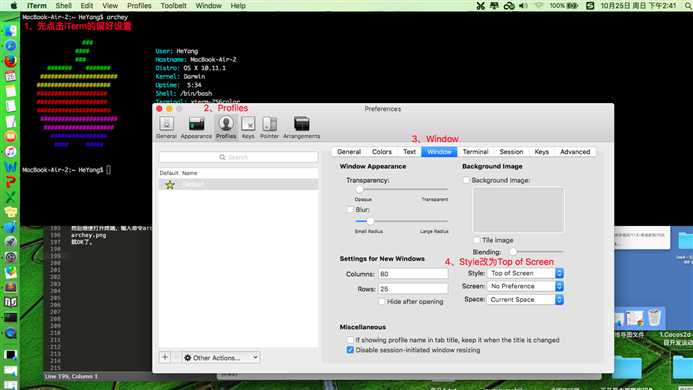Open Launchpad rocket icon in Dock

tap(11, 242)
